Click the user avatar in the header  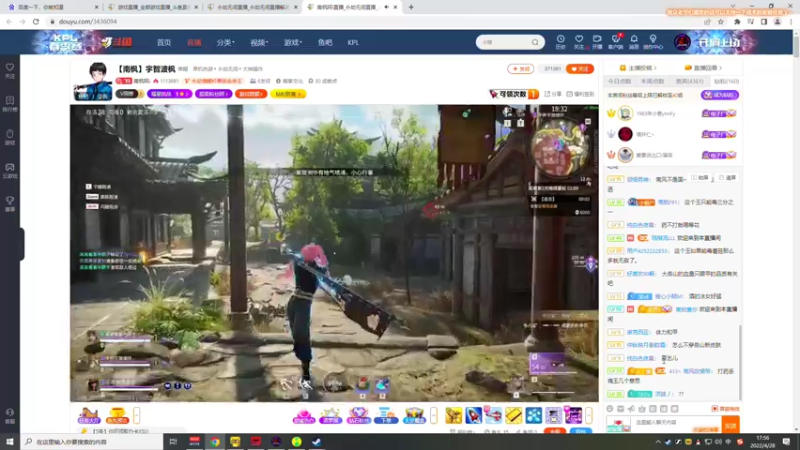click(682, 42)
